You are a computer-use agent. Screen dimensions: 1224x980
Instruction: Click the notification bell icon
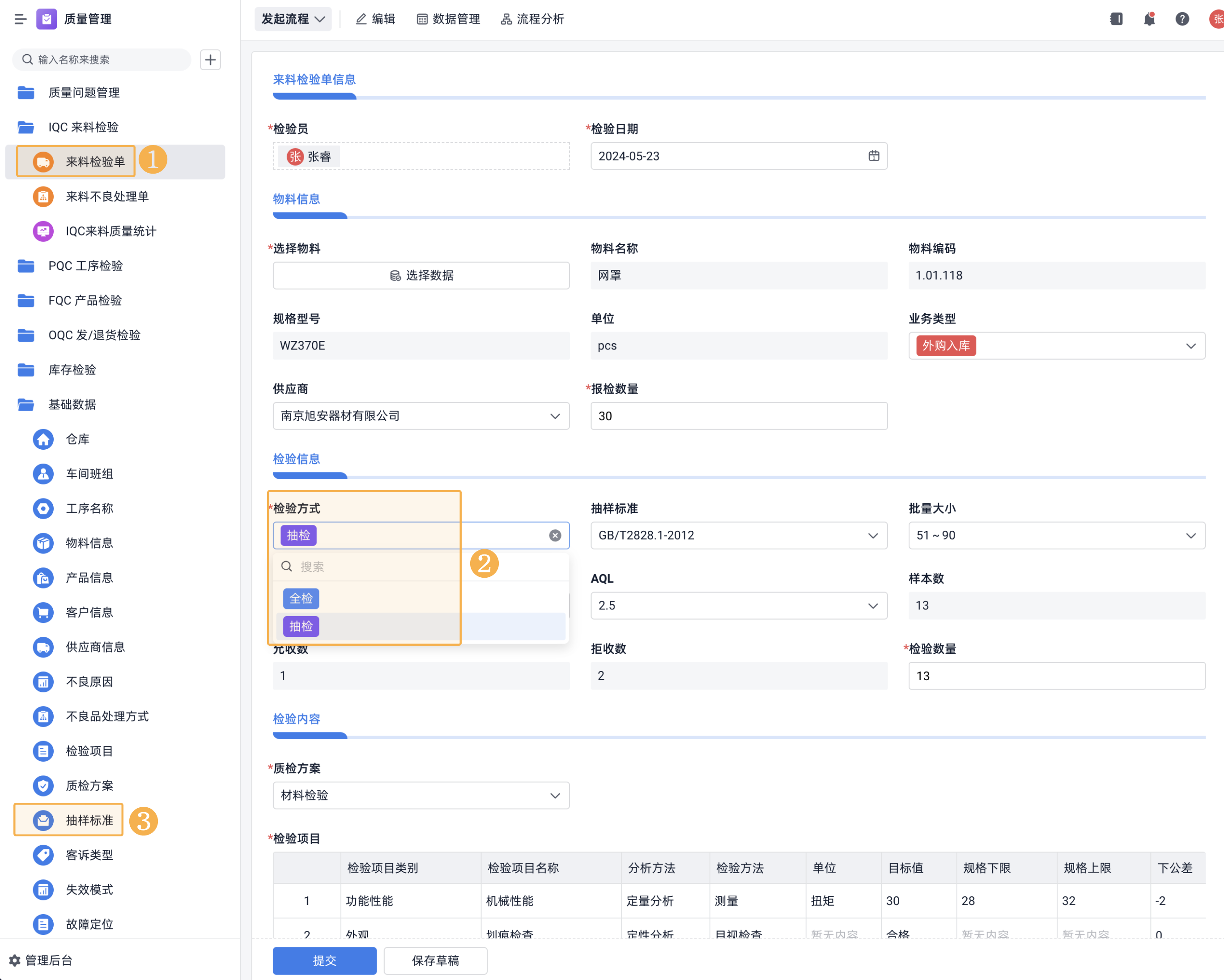point(1149,19)
